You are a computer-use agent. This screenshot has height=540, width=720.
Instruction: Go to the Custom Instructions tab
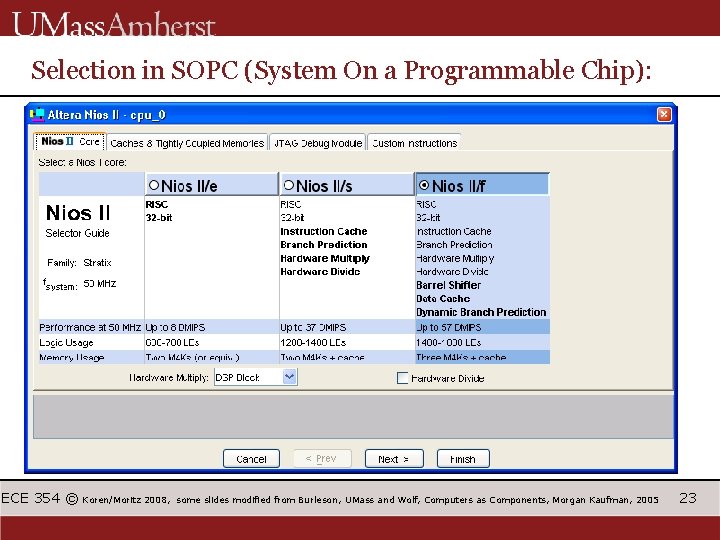coord(414,143)
